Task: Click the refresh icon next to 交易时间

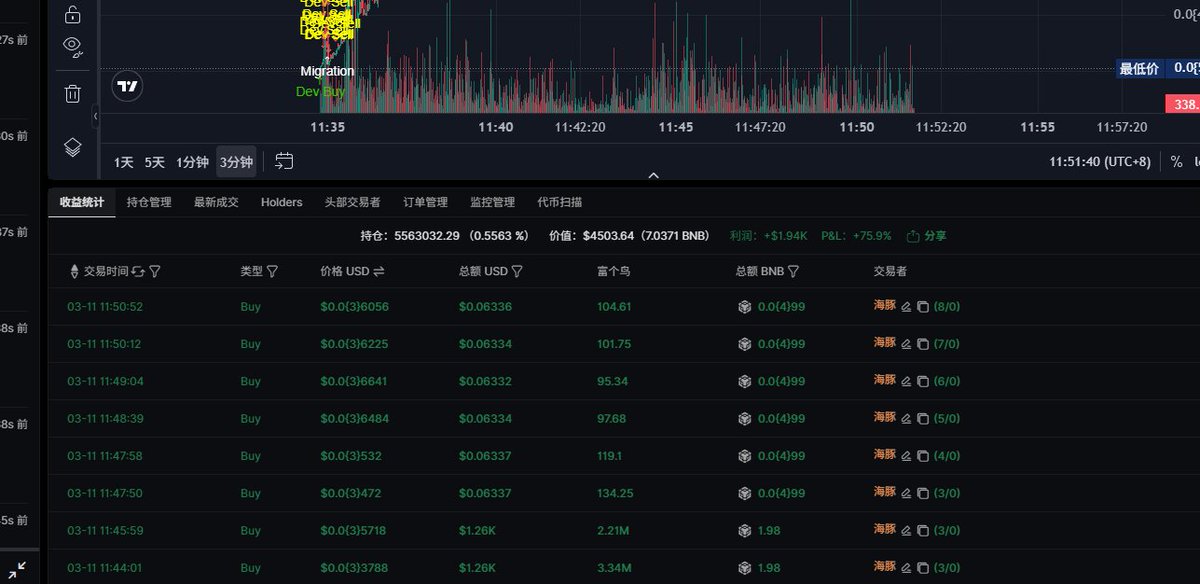Action: point(138,271)
